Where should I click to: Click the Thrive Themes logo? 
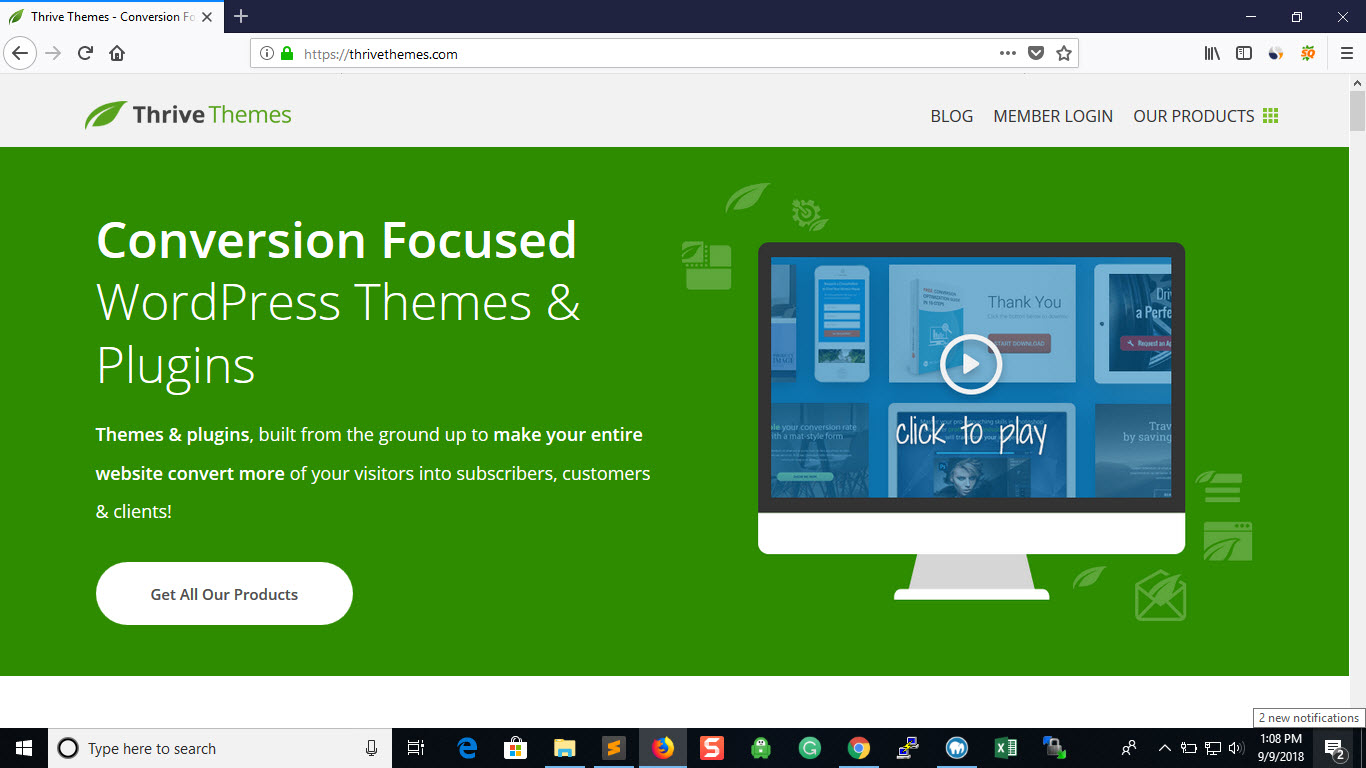(x=188, y=115)
